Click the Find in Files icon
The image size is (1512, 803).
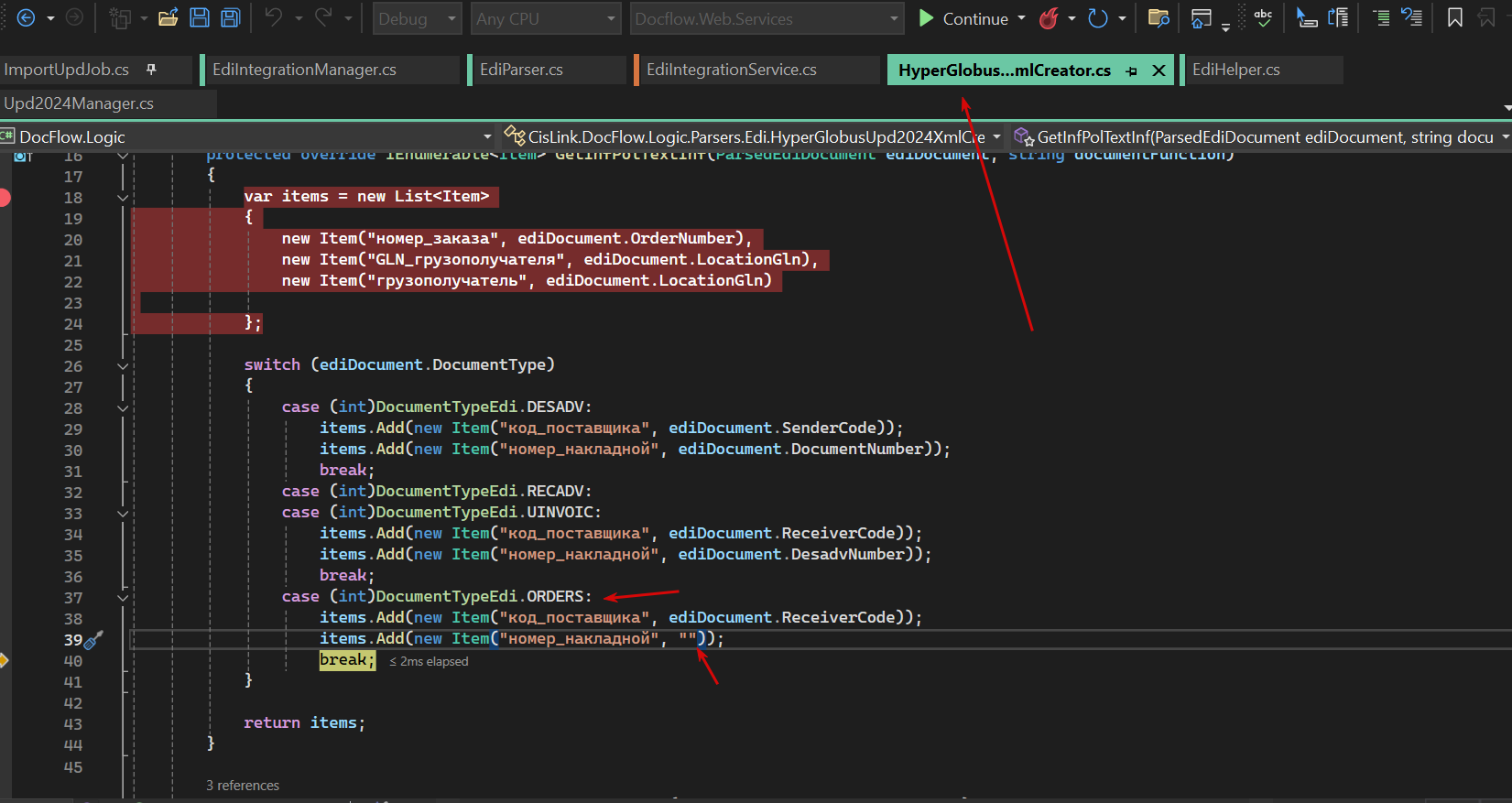tap(1158, 18)
